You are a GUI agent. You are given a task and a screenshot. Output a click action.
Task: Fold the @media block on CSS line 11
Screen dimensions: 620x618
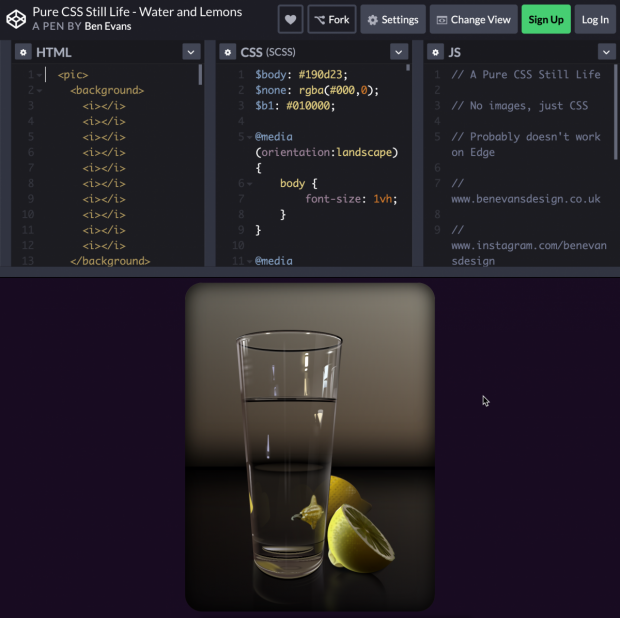tap(249, 261)
